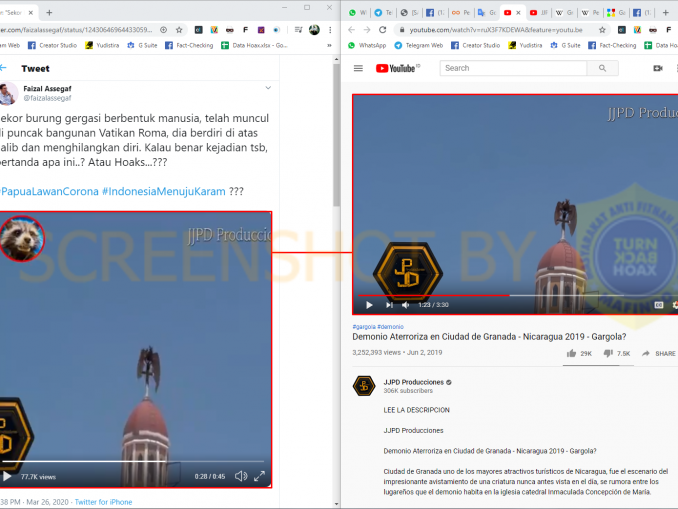678x509 pixels.
Task: Play the YouTube video
Action: (369, 305)
